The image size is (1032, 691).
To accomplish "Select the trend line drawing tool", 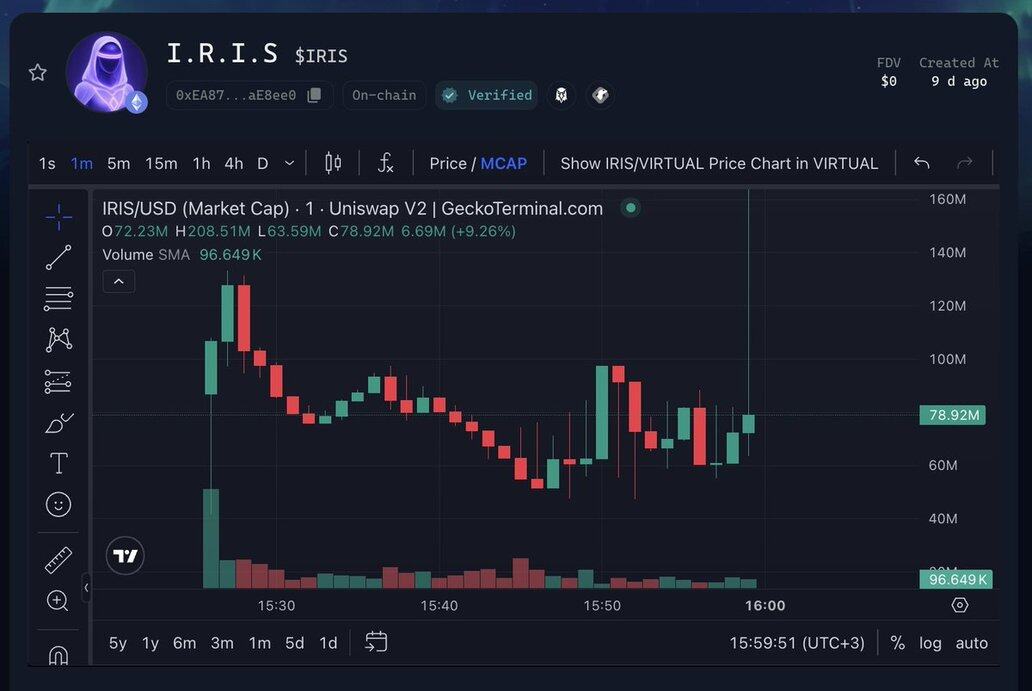I will coord(58,257).
